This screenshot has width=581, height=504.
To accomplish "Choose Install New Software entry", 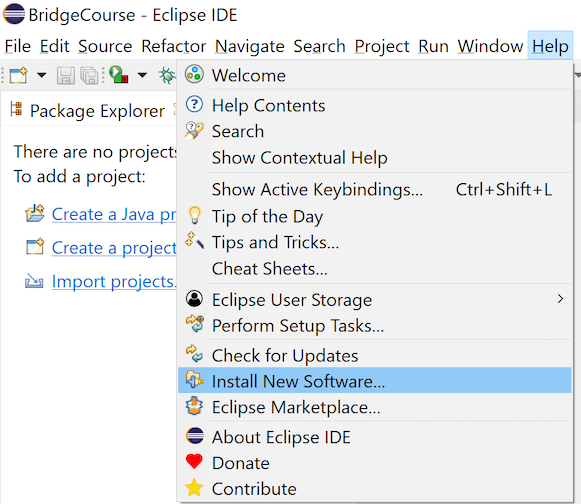I will 375,380.
